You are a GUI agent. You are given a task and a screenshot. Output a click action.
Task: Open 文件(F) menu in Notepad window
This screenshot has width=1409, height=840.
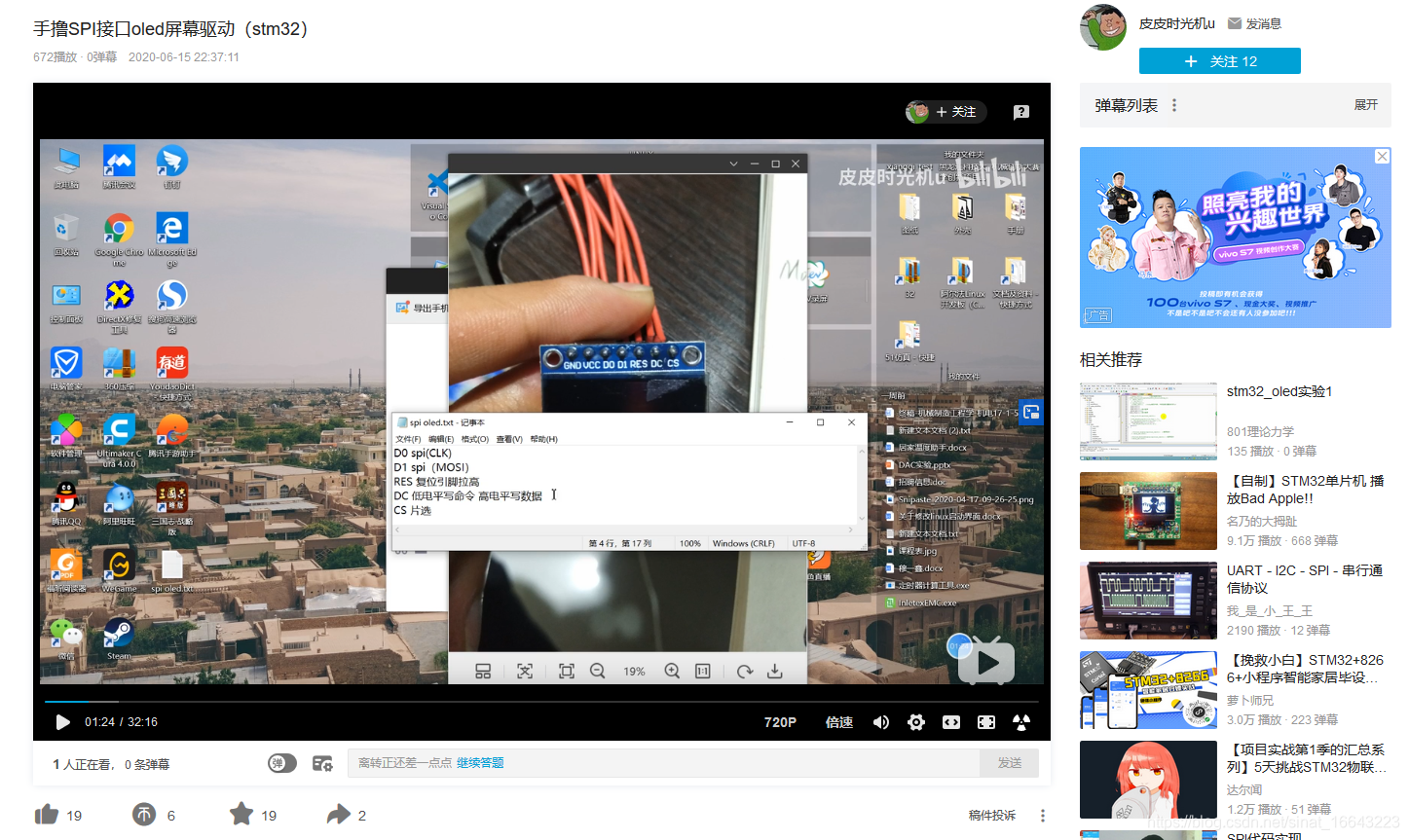tap(409, 440)
